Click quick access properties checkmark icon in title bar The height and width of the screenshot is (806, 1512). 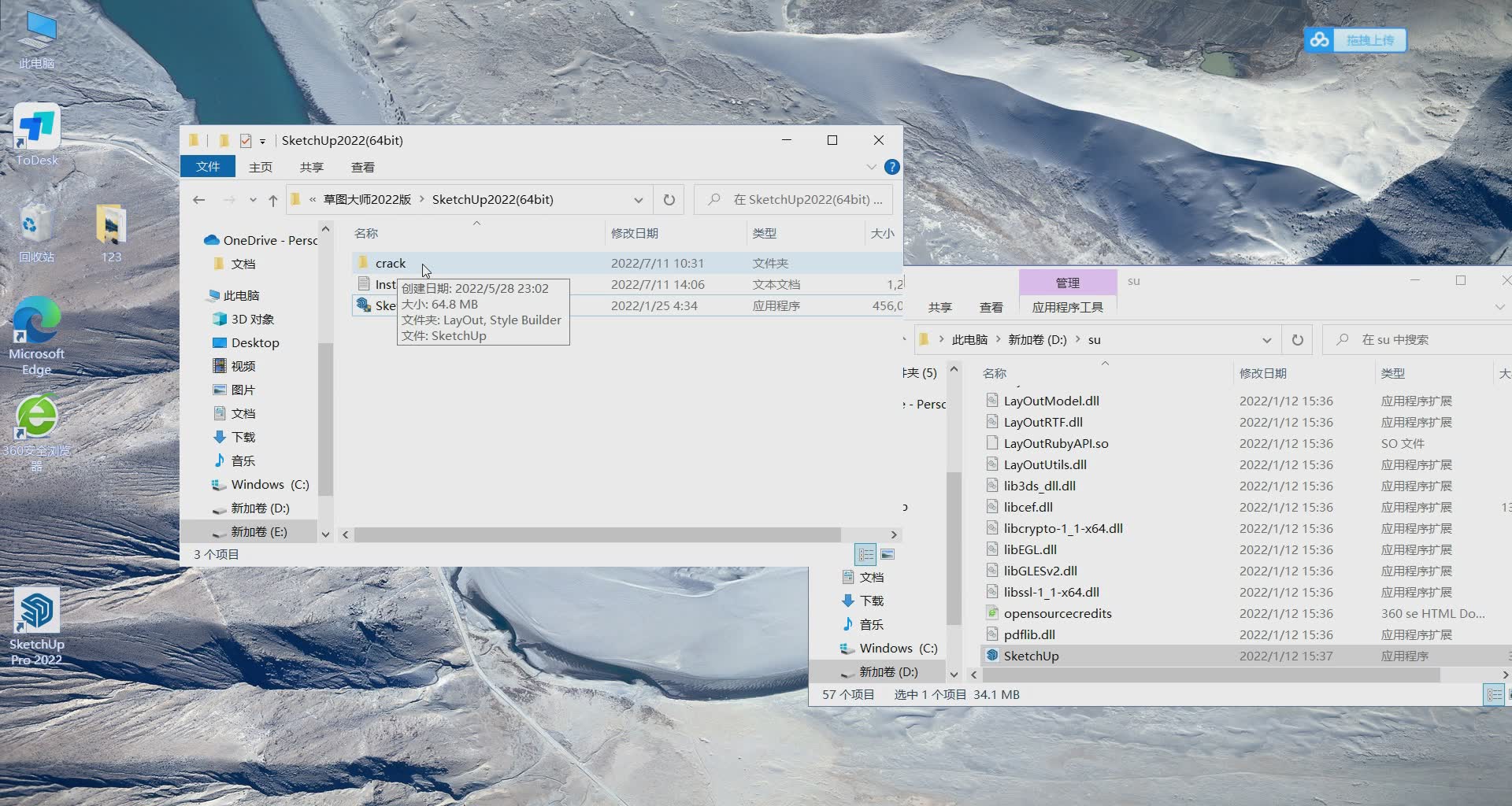246,141
